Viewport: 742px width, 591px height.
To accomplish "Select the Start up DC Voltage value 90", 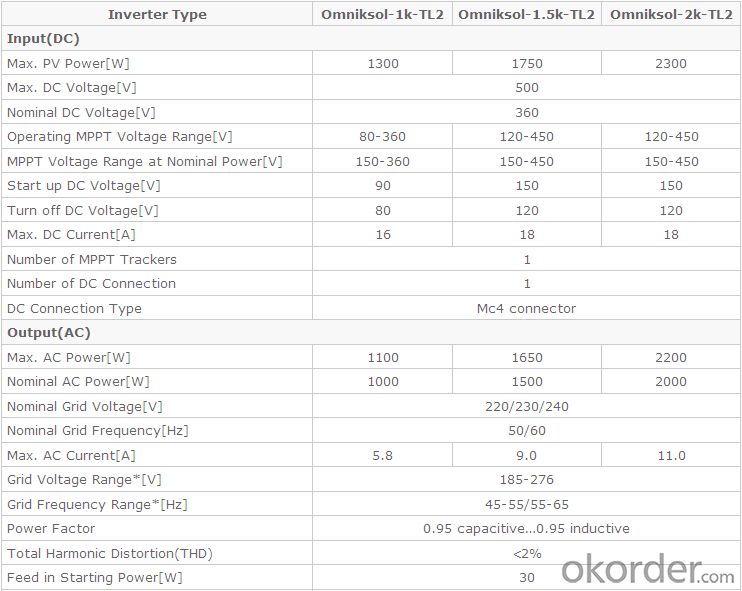I will click(383, 185).
